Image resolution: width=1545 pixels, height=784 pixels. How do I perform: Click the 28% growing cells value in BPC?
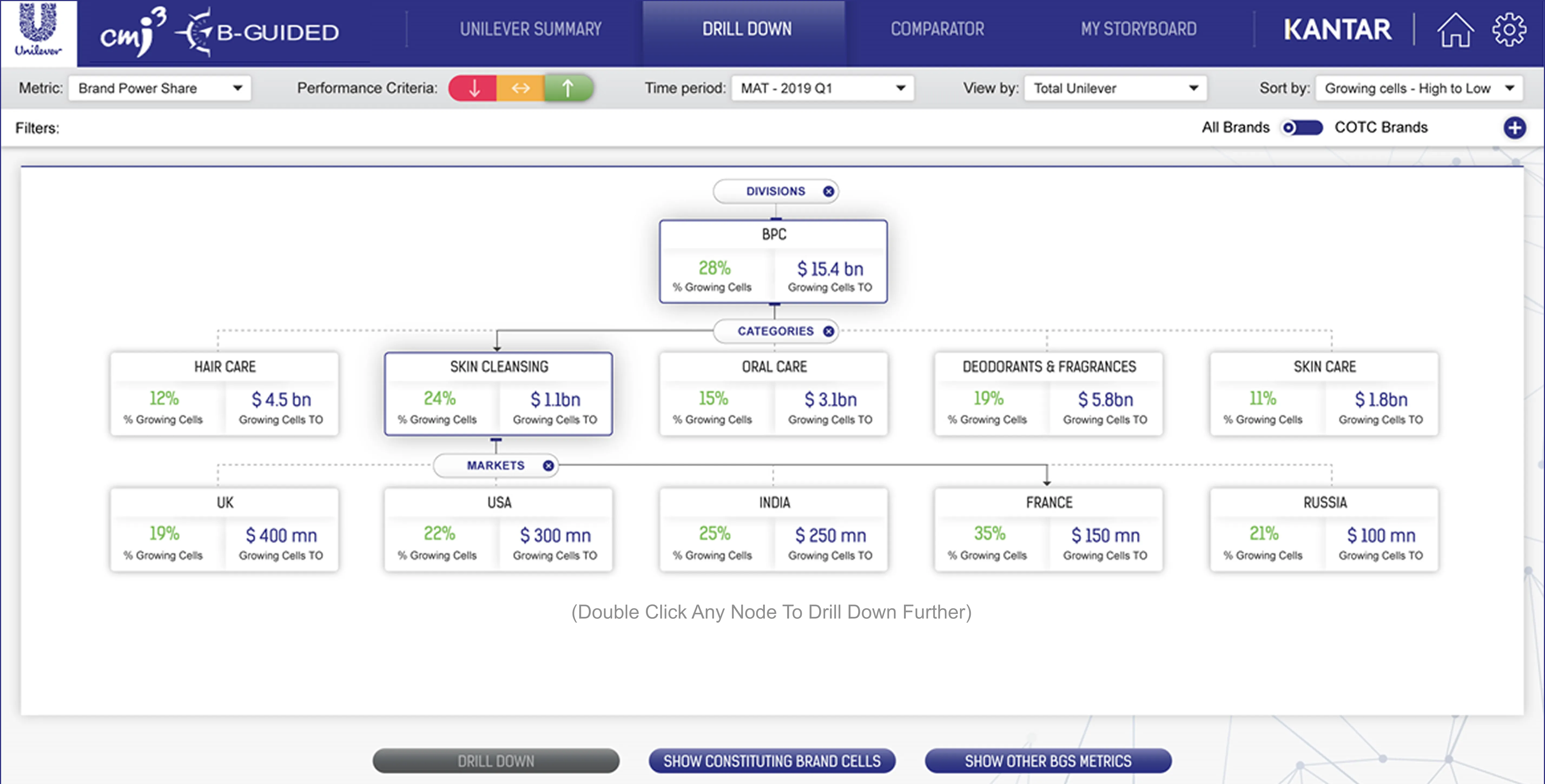(x=714, y=268)
